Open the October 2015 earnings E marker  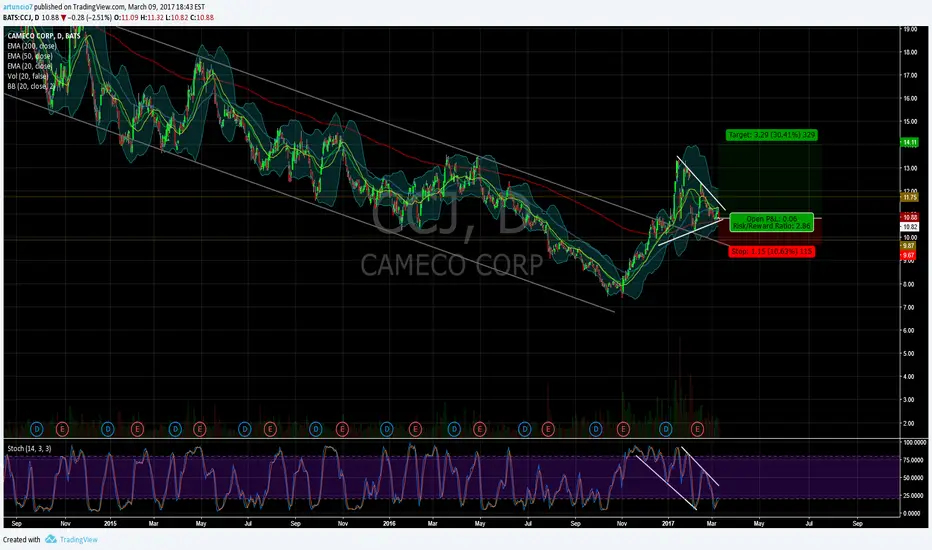(342, 429)
